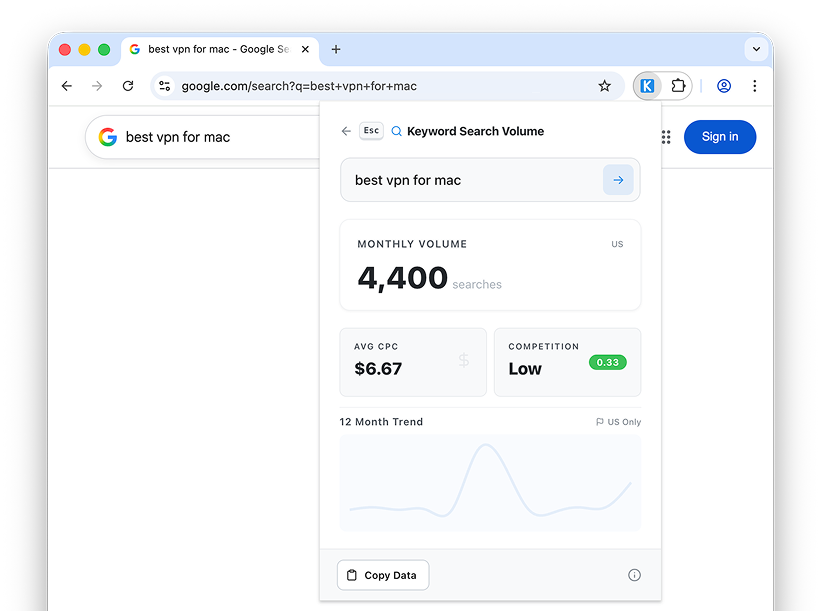Open the K keyword extension icon
Viewport: 822px width, 611px height.
[647, 86]
